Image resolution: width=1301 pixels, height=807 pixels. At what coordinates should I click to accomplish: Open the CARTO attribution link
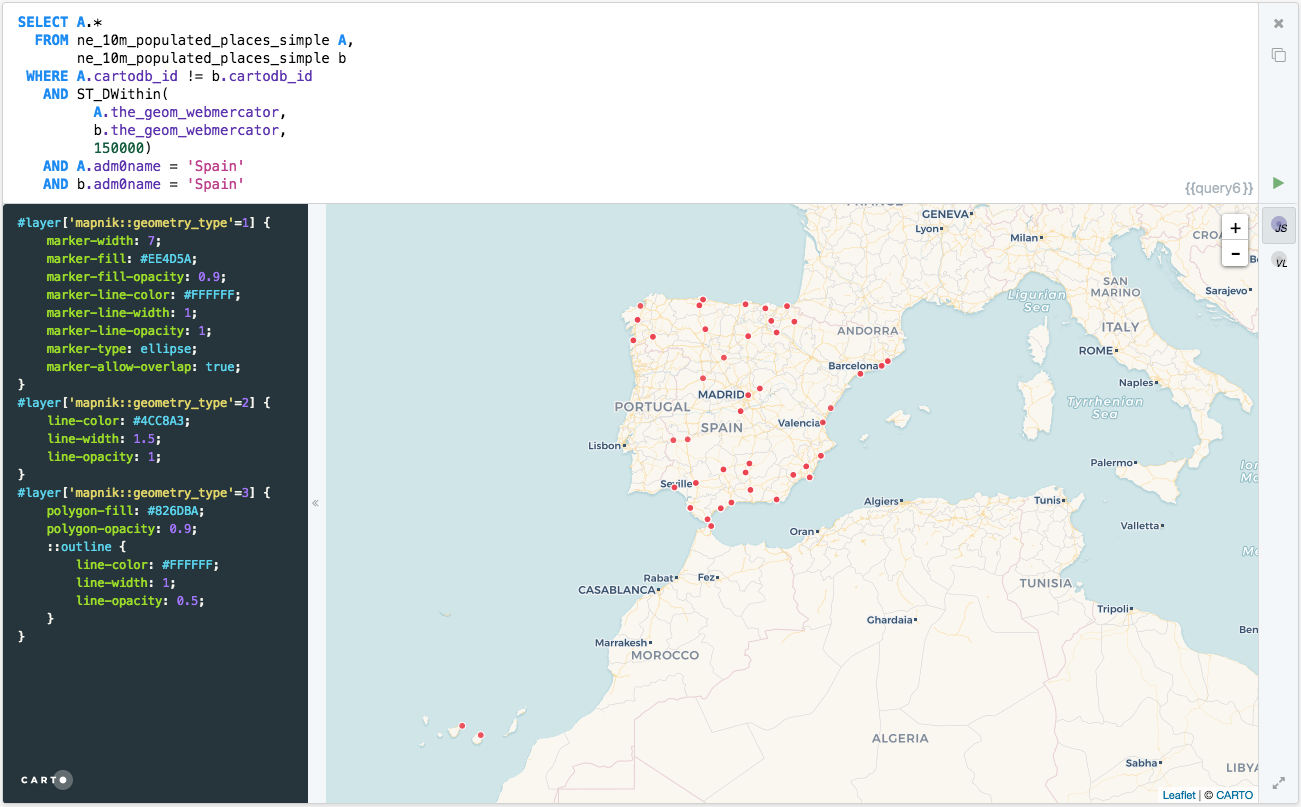(x=1234, y=795)
